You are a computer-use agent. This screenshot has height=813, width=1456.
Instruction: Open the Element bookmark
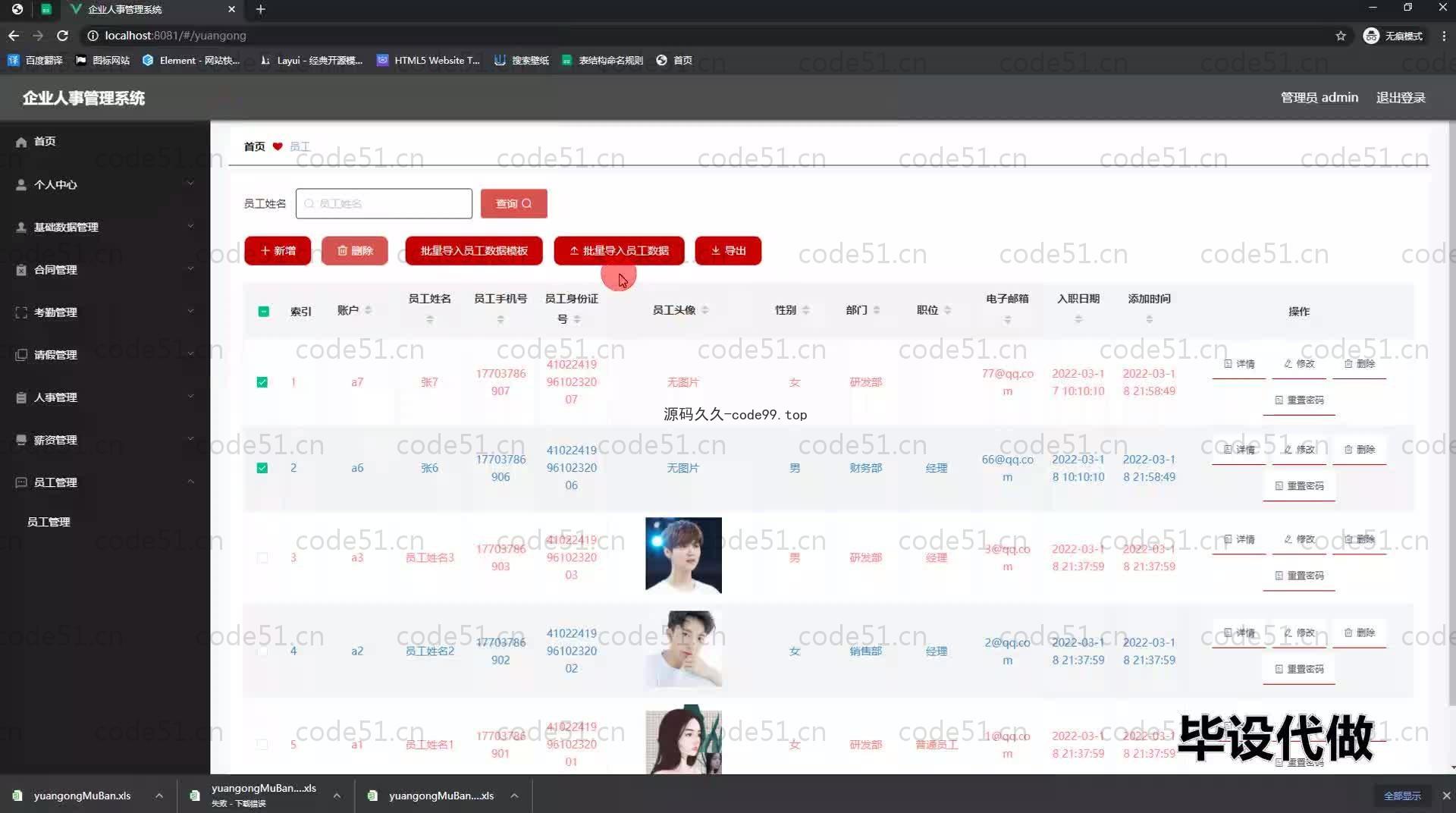pyautogui.click(x=191, y=60)
